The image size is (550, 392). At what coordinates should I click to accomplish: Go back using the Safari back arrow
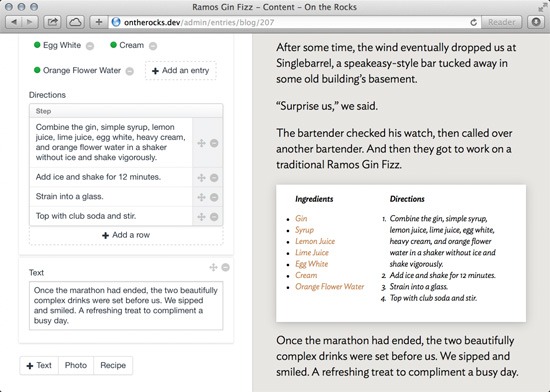tap(14, 22)
